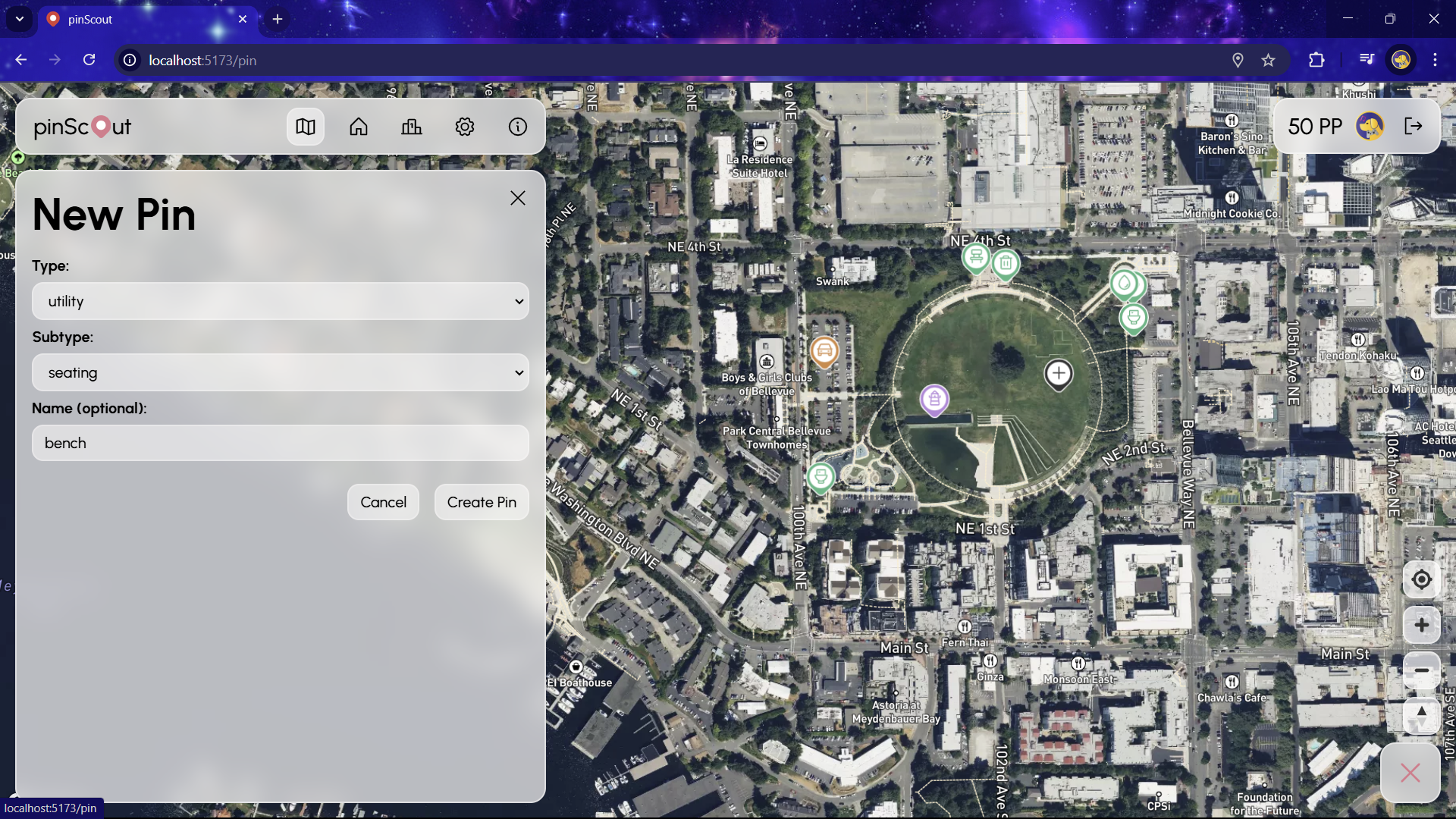Reset map compass to north
1456x819 pixels.
click(1421, 715)
